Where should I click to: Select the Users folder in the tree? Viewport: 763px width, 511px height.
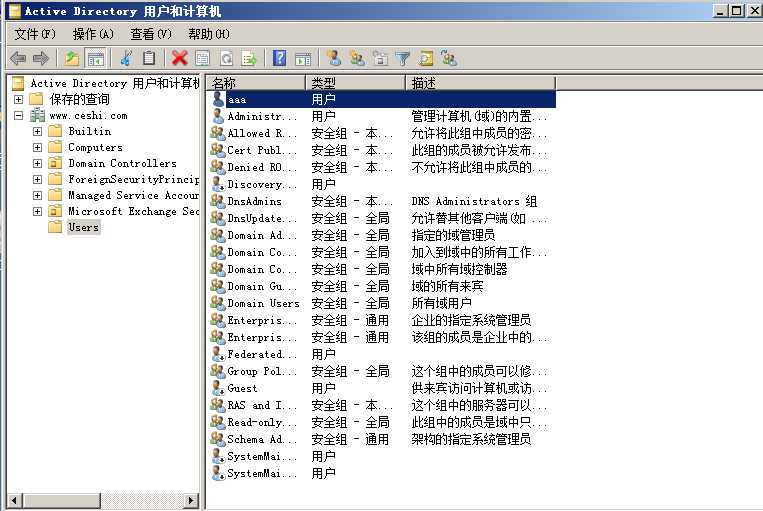coord(84,227)
